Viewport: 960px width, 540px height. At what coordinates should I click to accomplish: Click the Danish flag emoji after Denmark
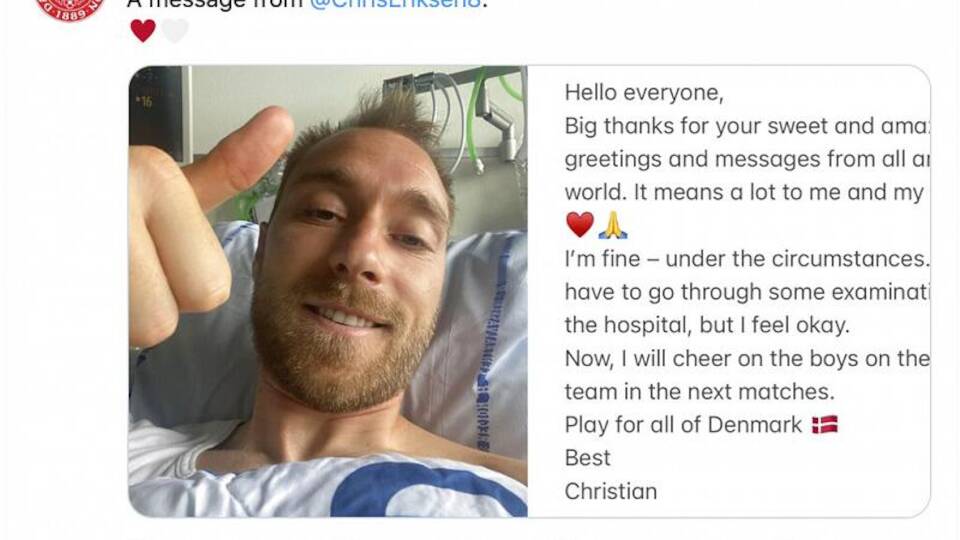(825, 424)
